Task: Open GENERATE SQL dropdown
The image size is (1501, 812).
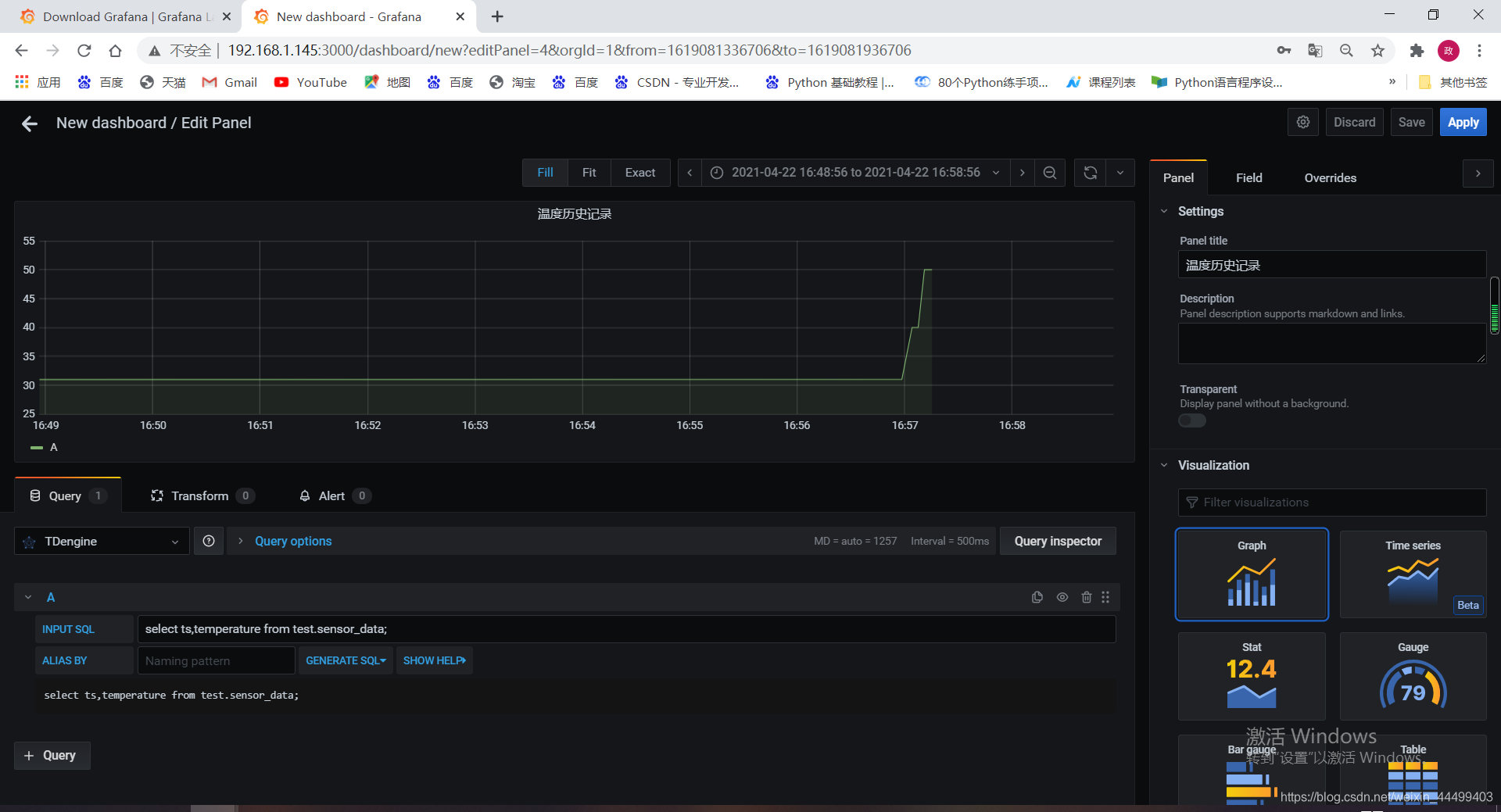Action: (x=346, y=660)
